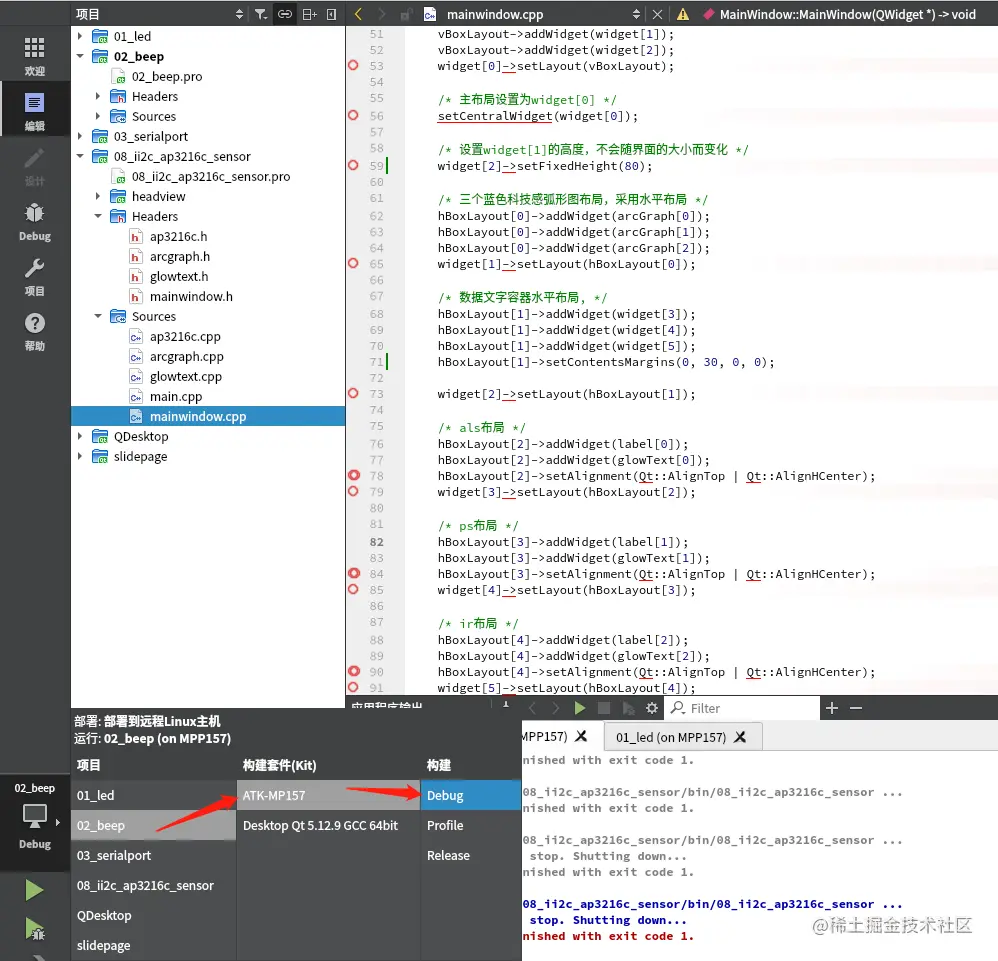This screenshot has width=998, height=961.
Task: Select 03_serialport in kit selector project list
Action: tap(153, 855)
